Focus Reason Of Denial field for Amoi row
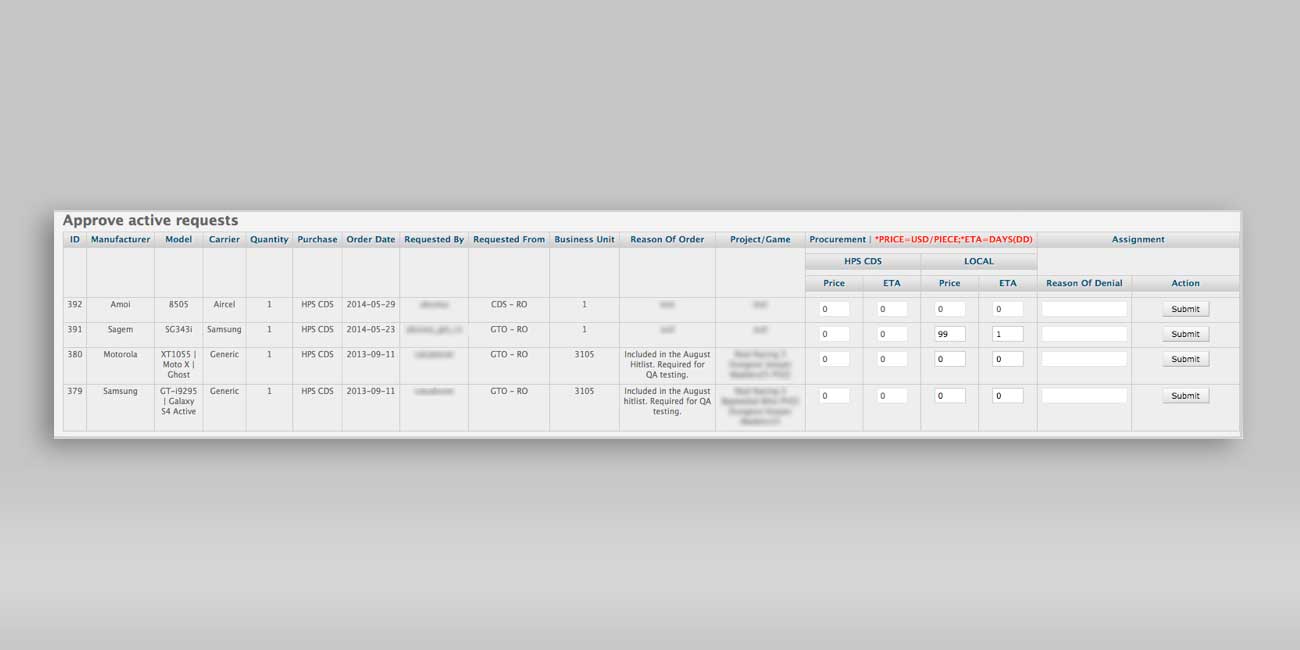Screen dimensions: 1300x650 [1084, 309]
